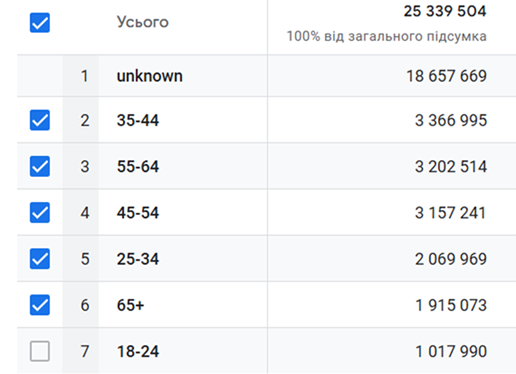Click the 65+ row label
This screenshot has height=374, width=516.
coord(130,305)
